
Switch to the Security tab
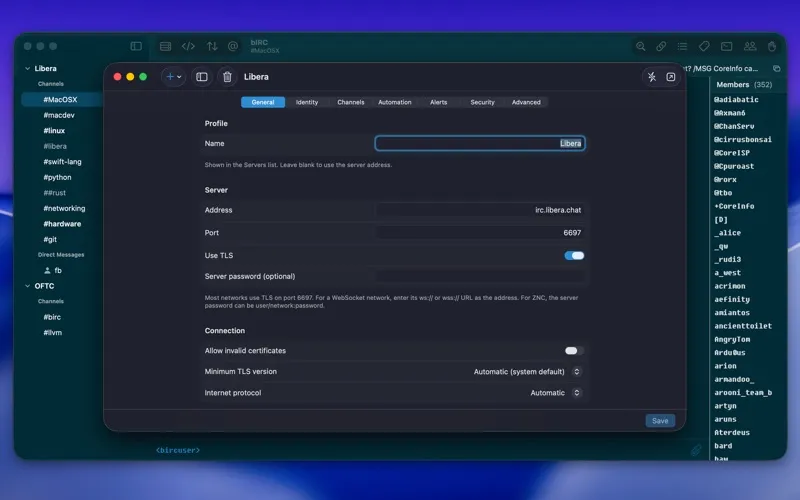(482, 102)
